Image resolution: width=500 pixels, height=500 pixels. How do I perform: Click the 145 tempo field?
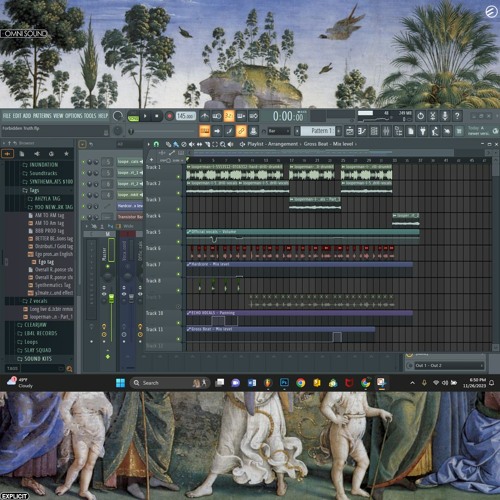pyautogui.click(x=185, y=116)
